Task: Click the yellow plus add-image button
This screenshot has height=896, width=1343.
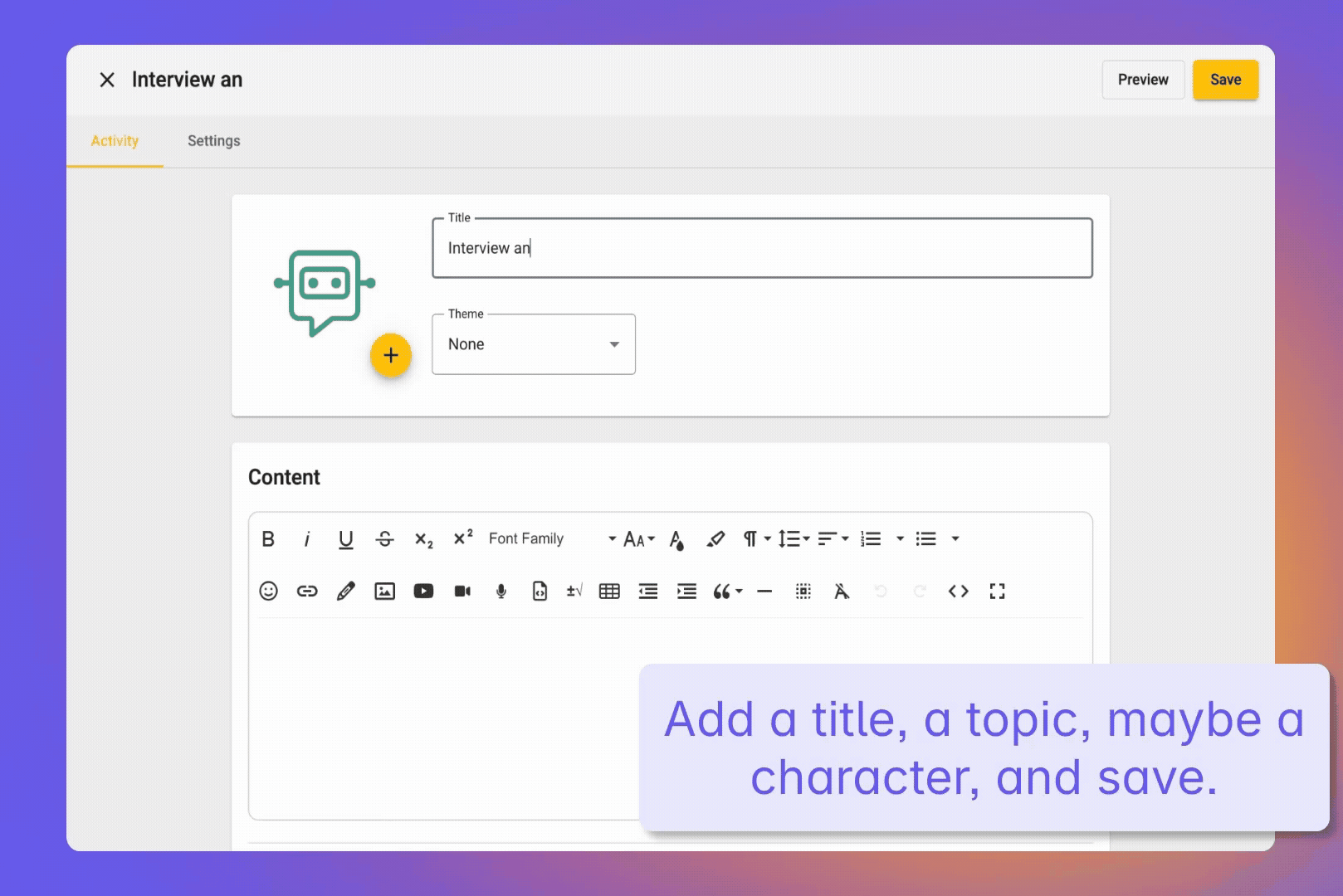Action: 391,355
